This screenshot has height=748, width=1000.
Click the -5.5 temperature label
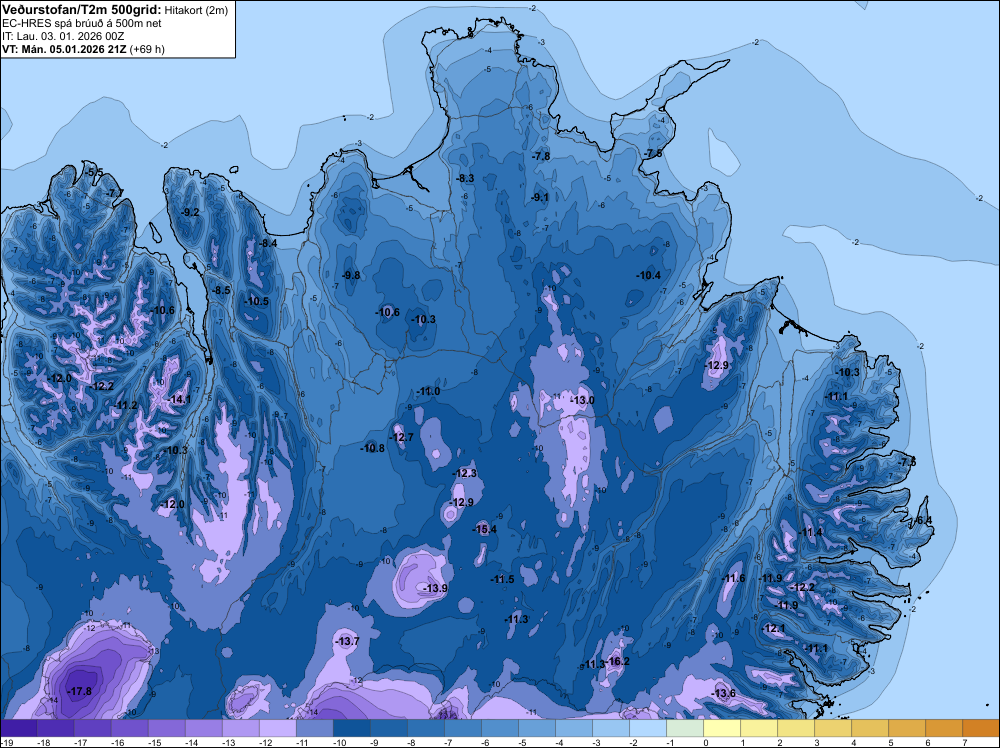point(94,172)
